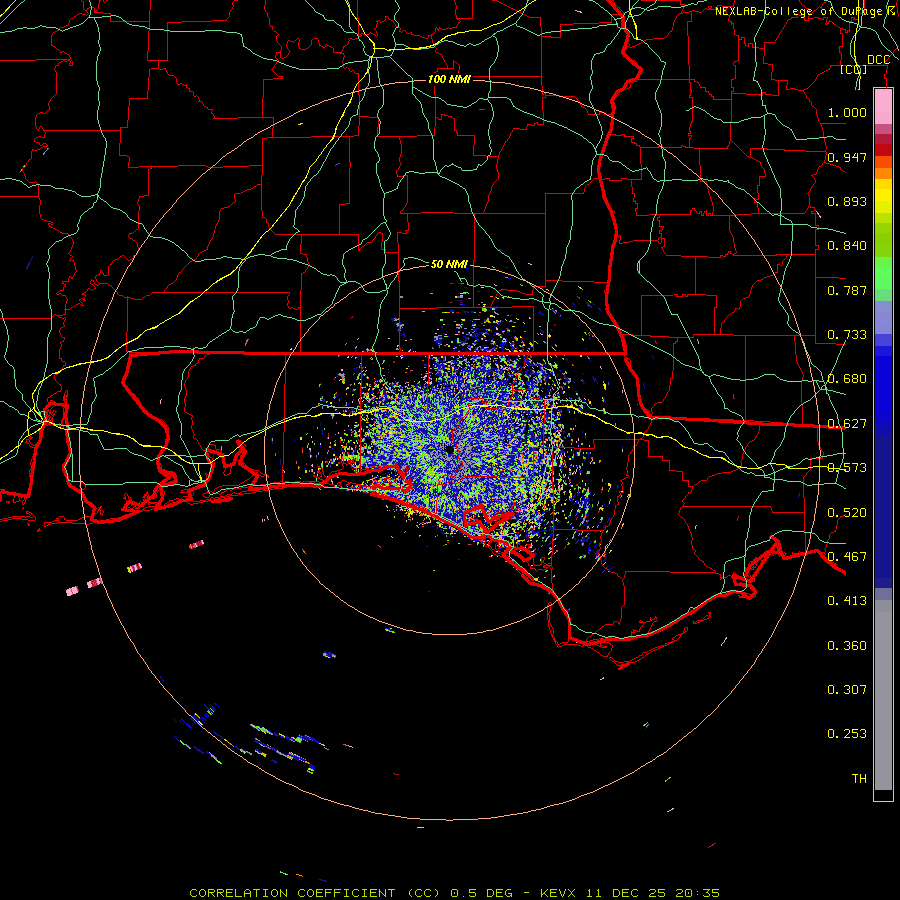The height and width of the screenshot is (900, 900).
Task: Click the [CC] units label
Action: pyautogui.click(x=854, y=70)
